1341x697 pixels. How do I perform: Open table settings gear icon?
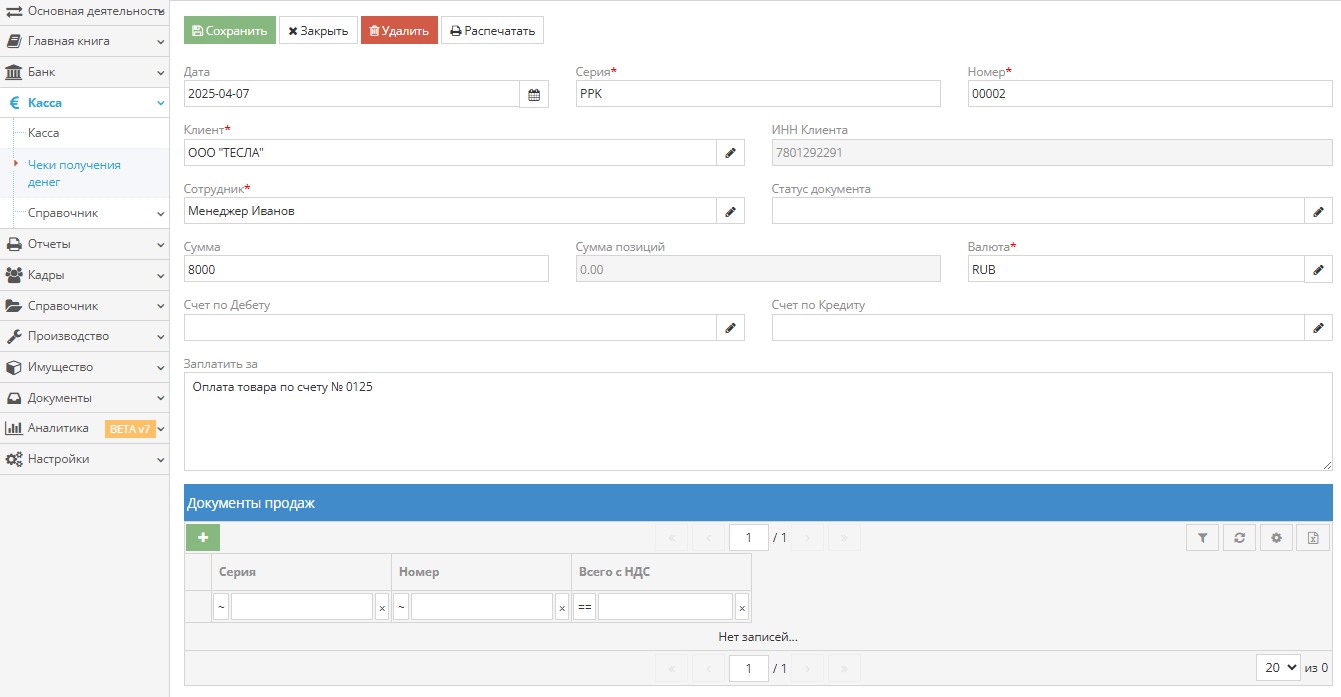click(1276, 538)
